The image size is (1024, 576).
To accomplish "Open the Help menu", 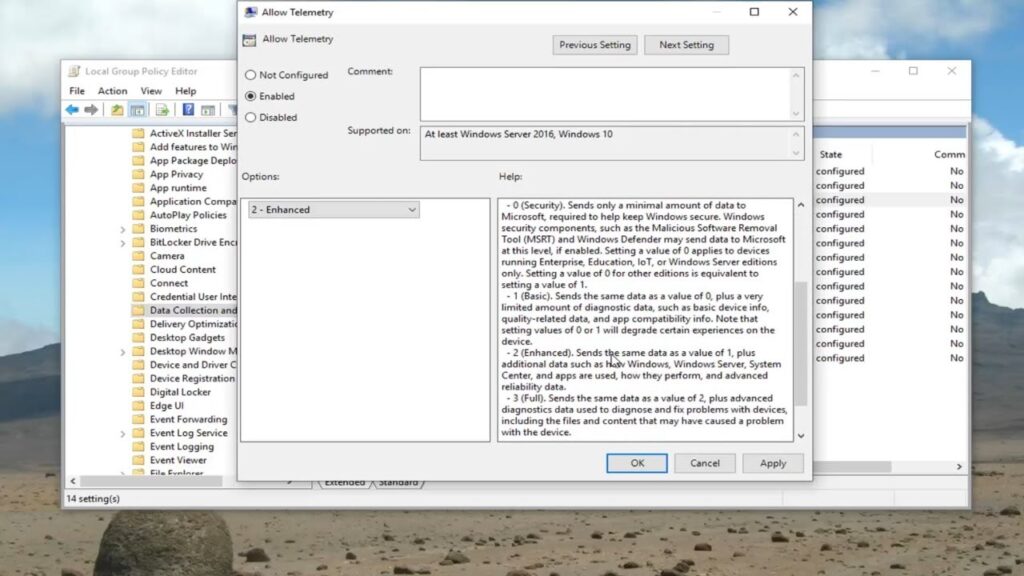I will (185, 91).
